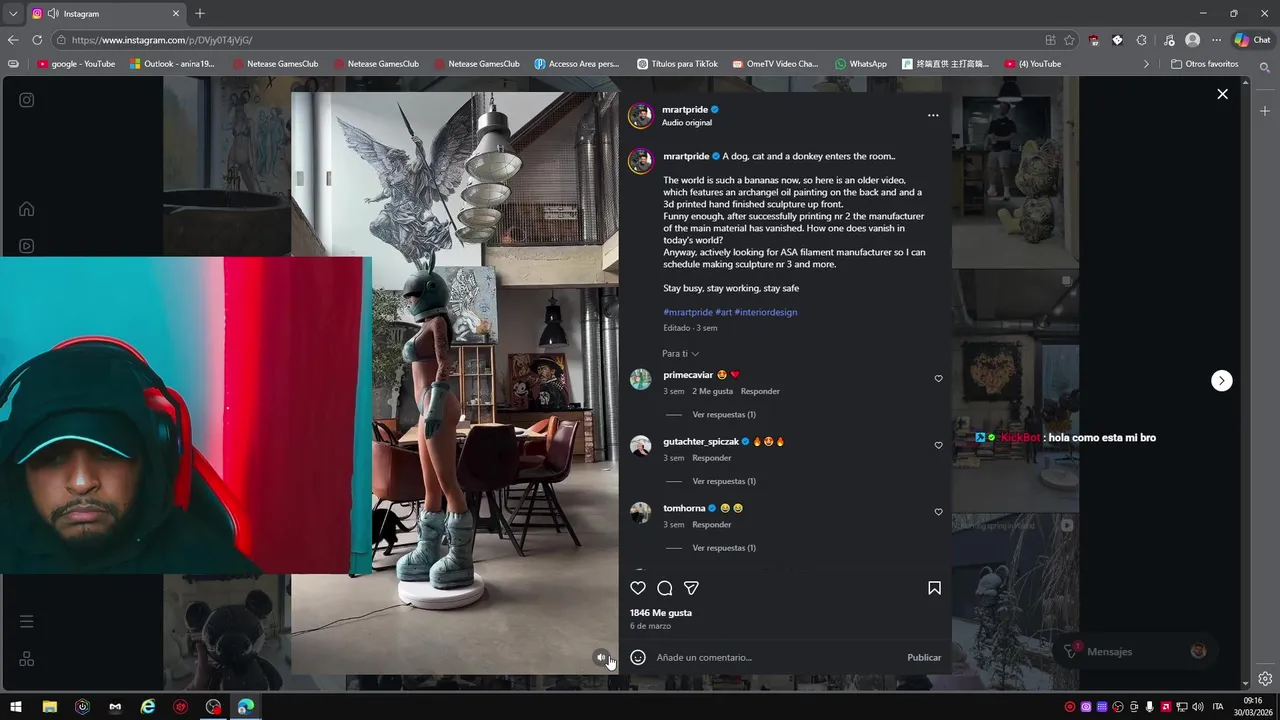Expand Ver respuestas (1) under tomhorna

click(x=724, y=548)
